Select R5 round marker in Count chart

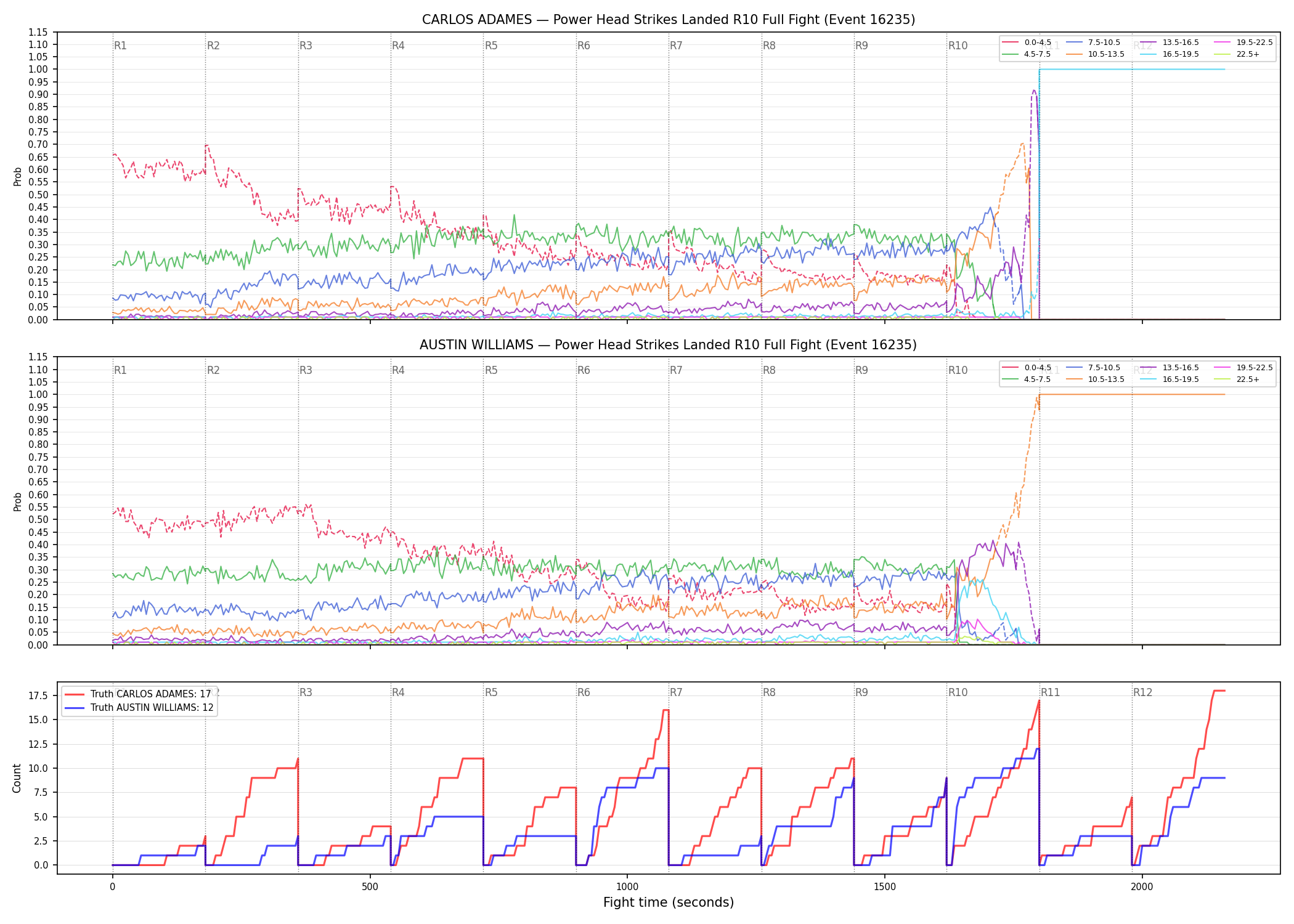(x=491, y=692)
